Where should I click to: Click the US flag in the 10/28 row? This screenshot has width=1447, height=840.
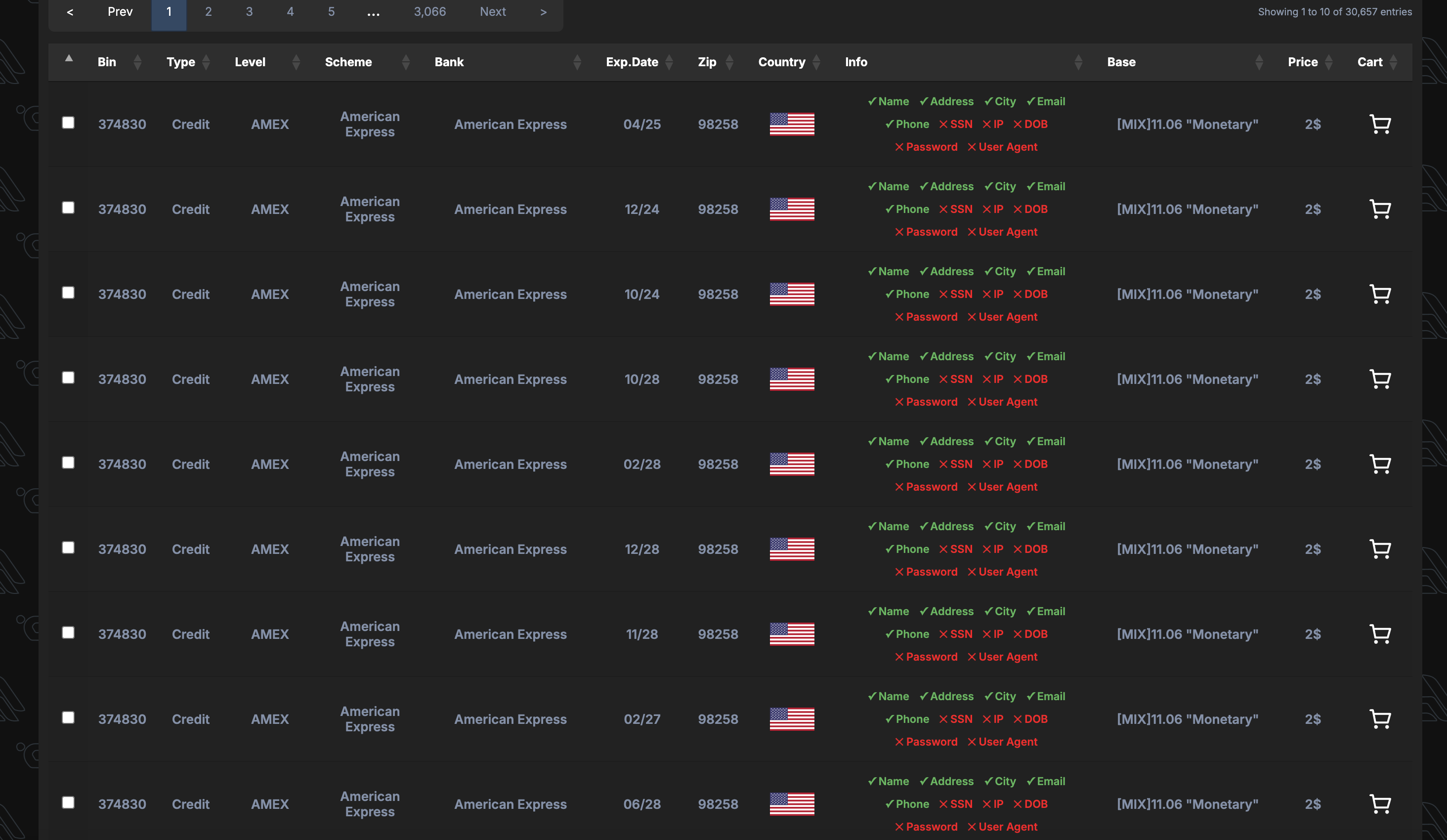pos(792,379)
